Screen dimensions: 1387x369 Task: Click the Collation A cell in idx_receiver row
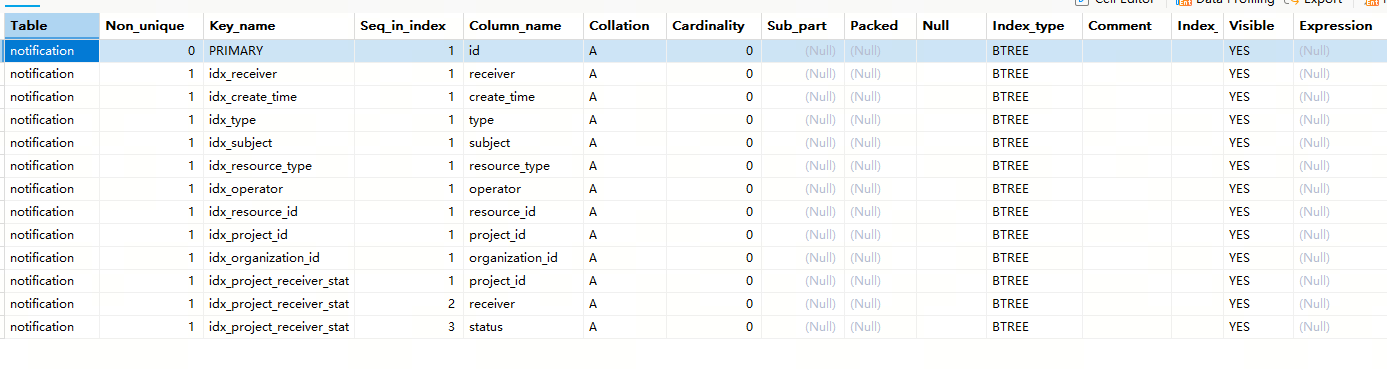tap(625, 73)
